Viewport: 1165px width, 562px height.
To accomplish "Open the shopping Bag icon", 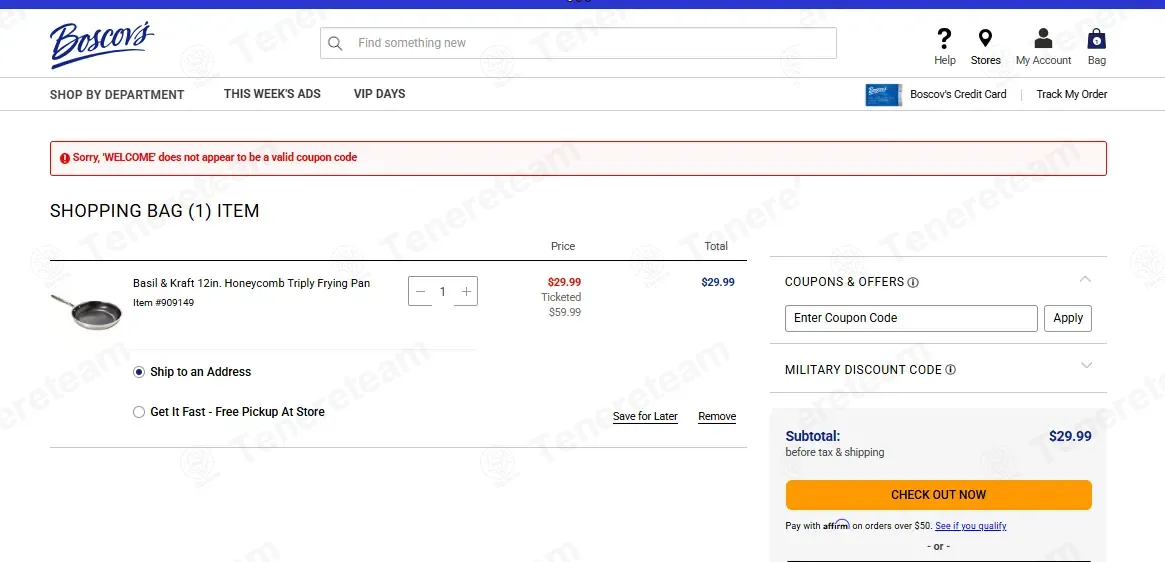I will point(1097,39).
